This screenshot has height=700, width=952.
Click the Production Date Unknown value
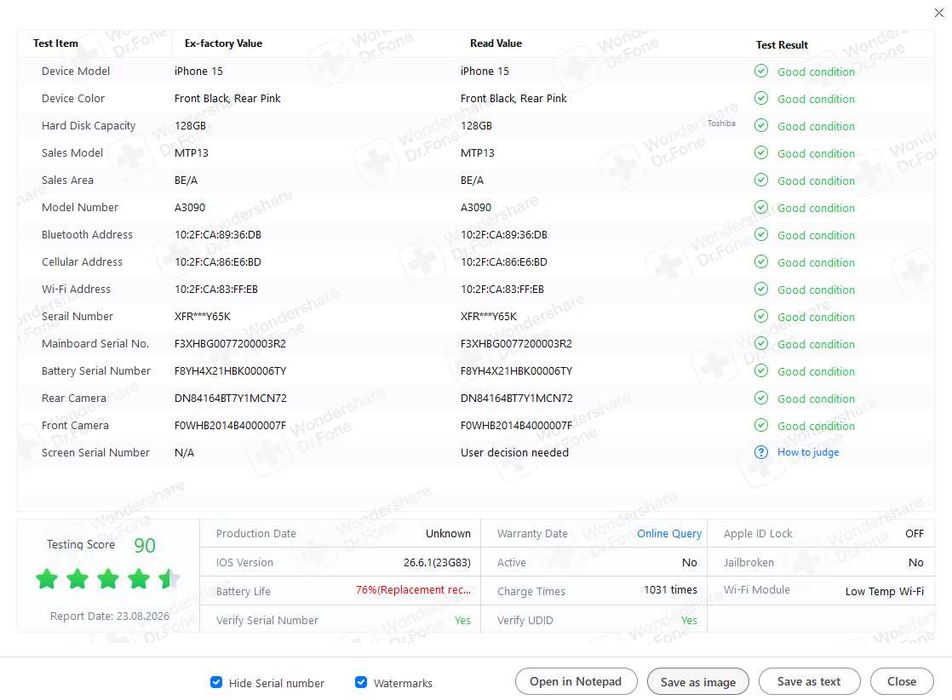(x=448, y=534)
